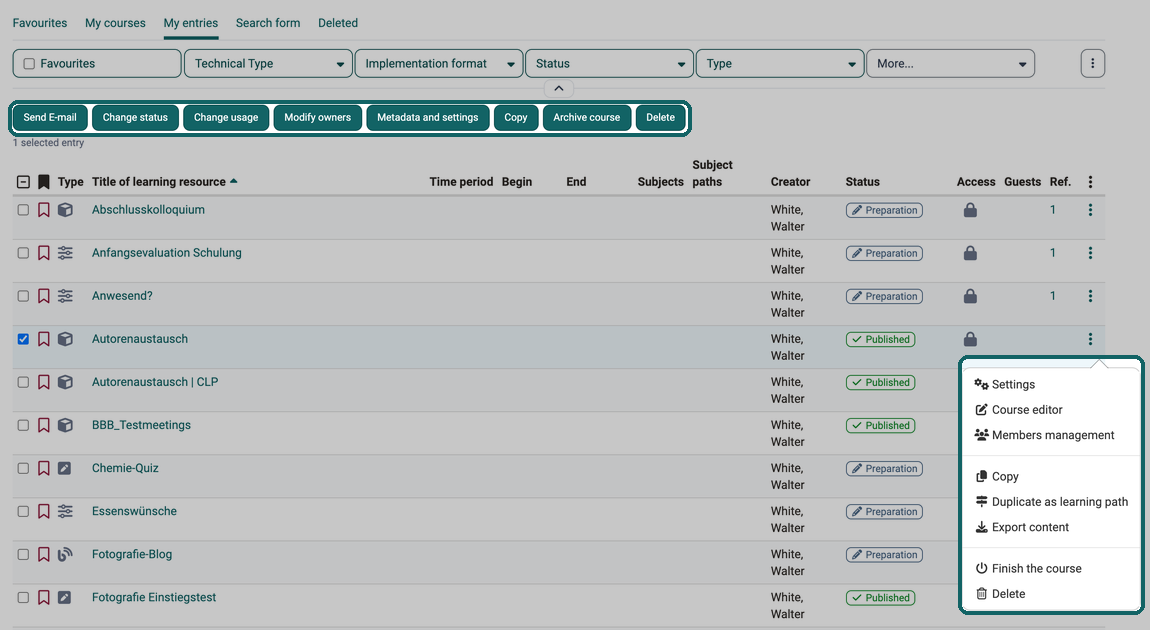Image resolution: width=1150 pixels, height=630 pixels.
Task: Open the Type filter dropdown
Action: 780,64
